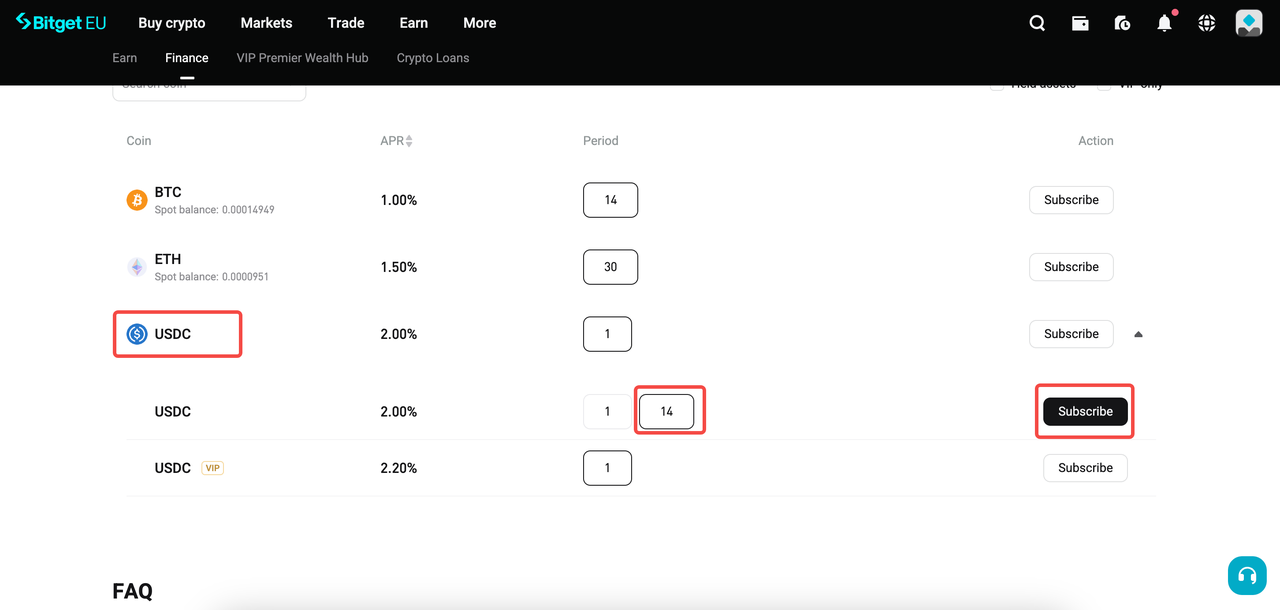Click the Action column header

1096,141
